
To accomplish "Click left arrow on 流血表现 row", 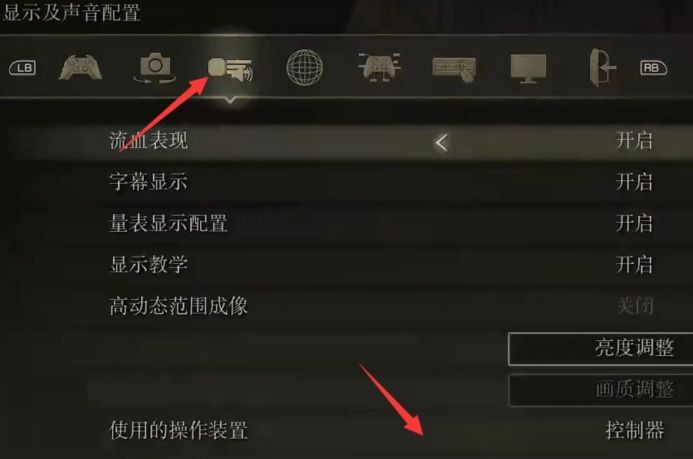I will click(442, 142).
